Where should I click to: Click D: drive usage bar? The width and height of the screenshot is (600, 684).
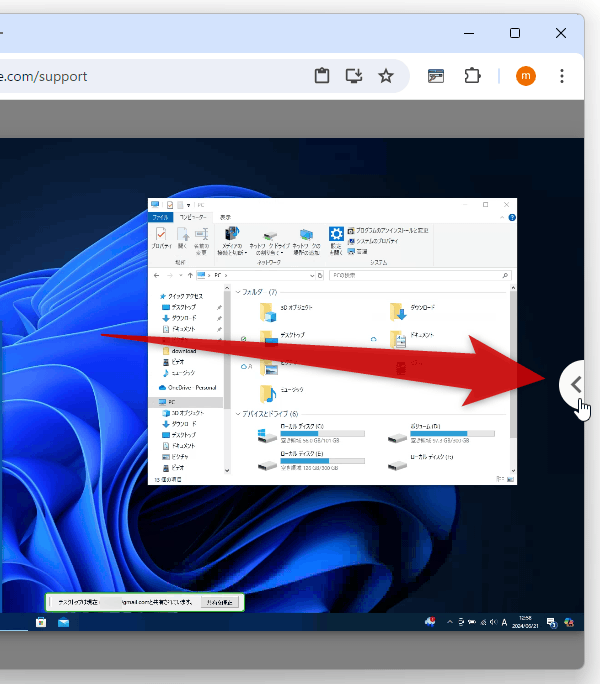[452, 434]
